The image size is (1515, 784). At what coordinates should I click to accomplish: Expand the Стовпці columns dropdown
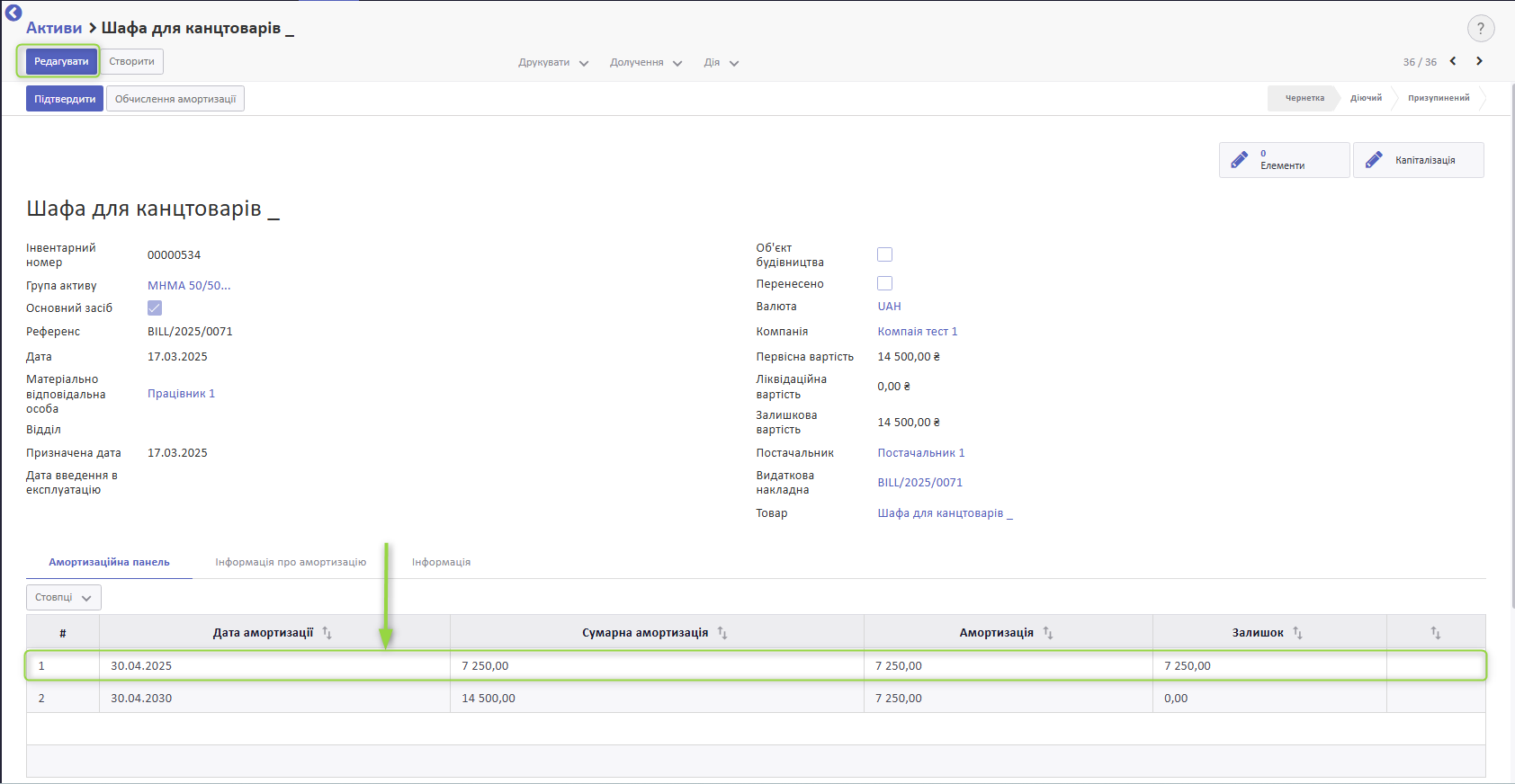[64, 597]
